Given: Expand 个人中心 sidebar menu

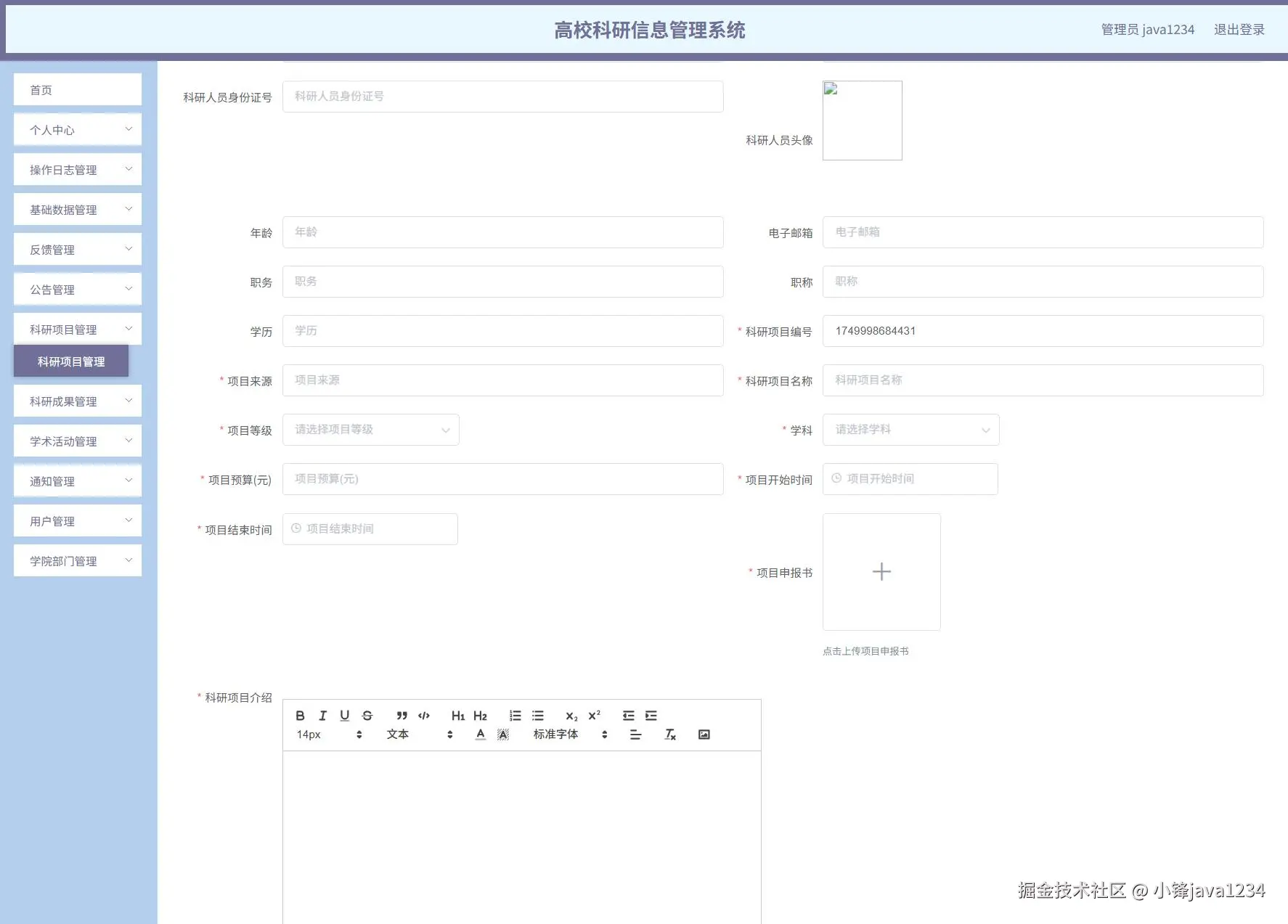Looking at the screenshot, I should tap(78, 130).
